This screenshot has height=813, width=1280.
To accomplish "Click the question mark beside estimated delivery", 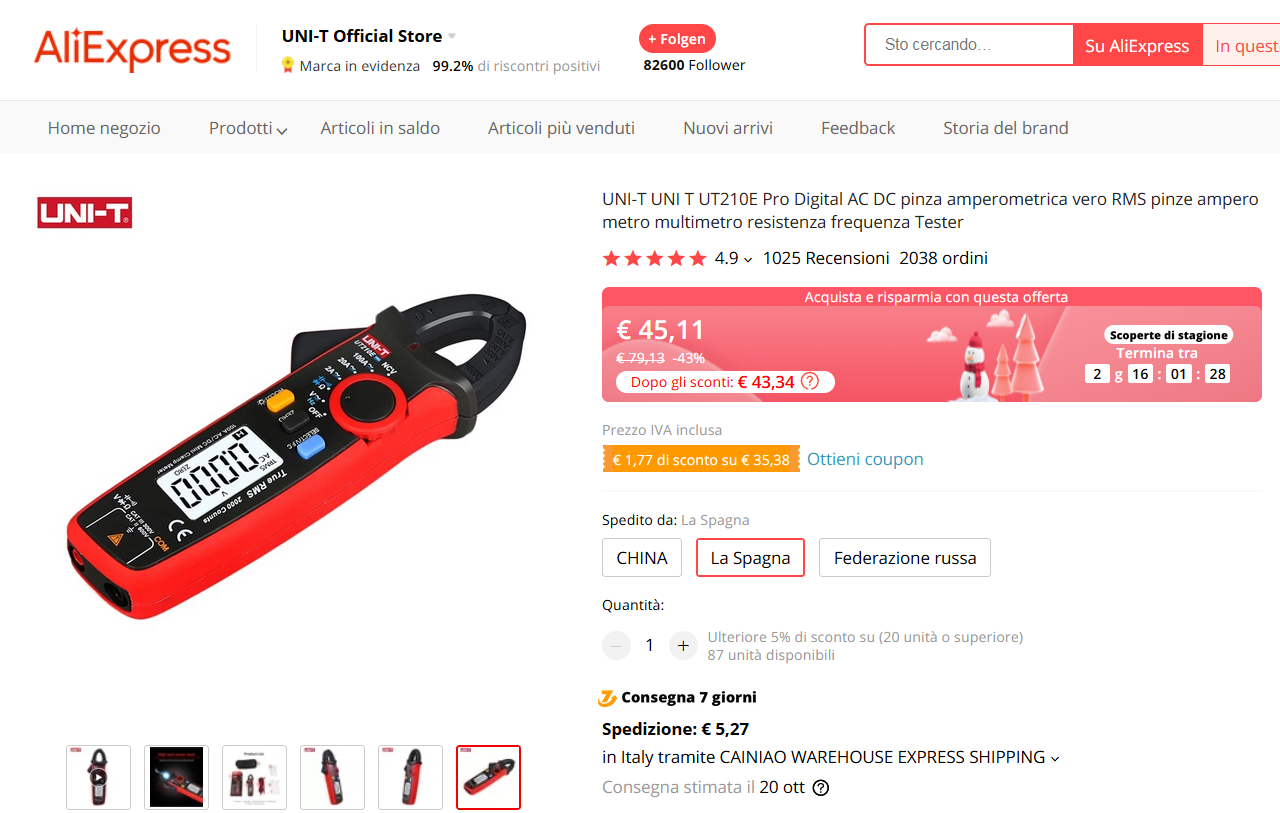I will point(821,787).
